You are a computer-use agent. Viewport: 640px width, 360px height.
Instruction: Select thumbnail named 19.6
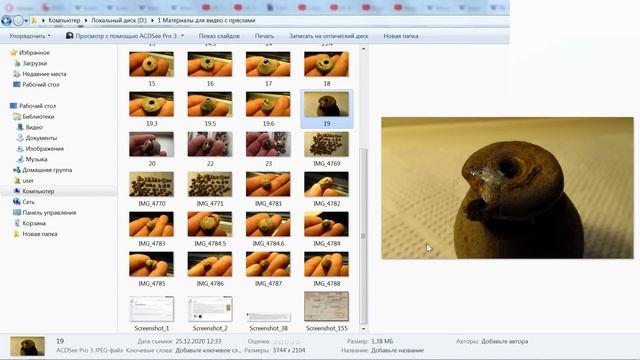point(268,104)
